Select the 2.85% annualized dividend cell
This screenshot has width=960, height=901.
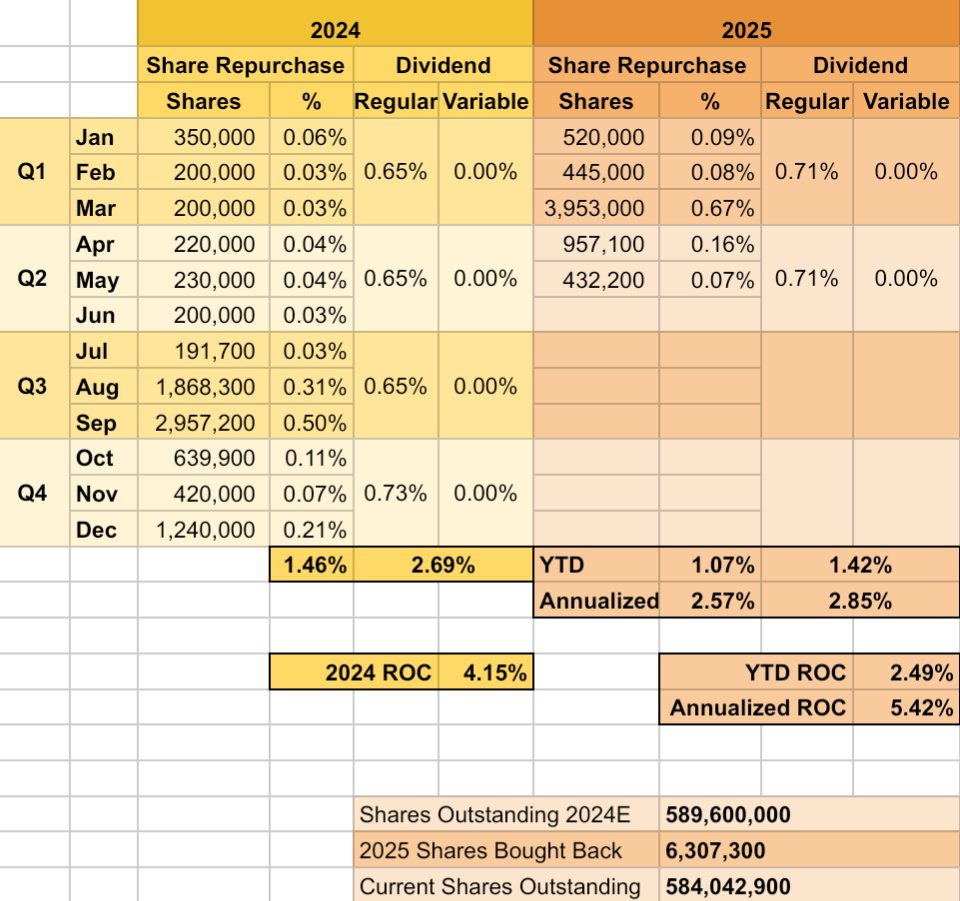(860, 600)
